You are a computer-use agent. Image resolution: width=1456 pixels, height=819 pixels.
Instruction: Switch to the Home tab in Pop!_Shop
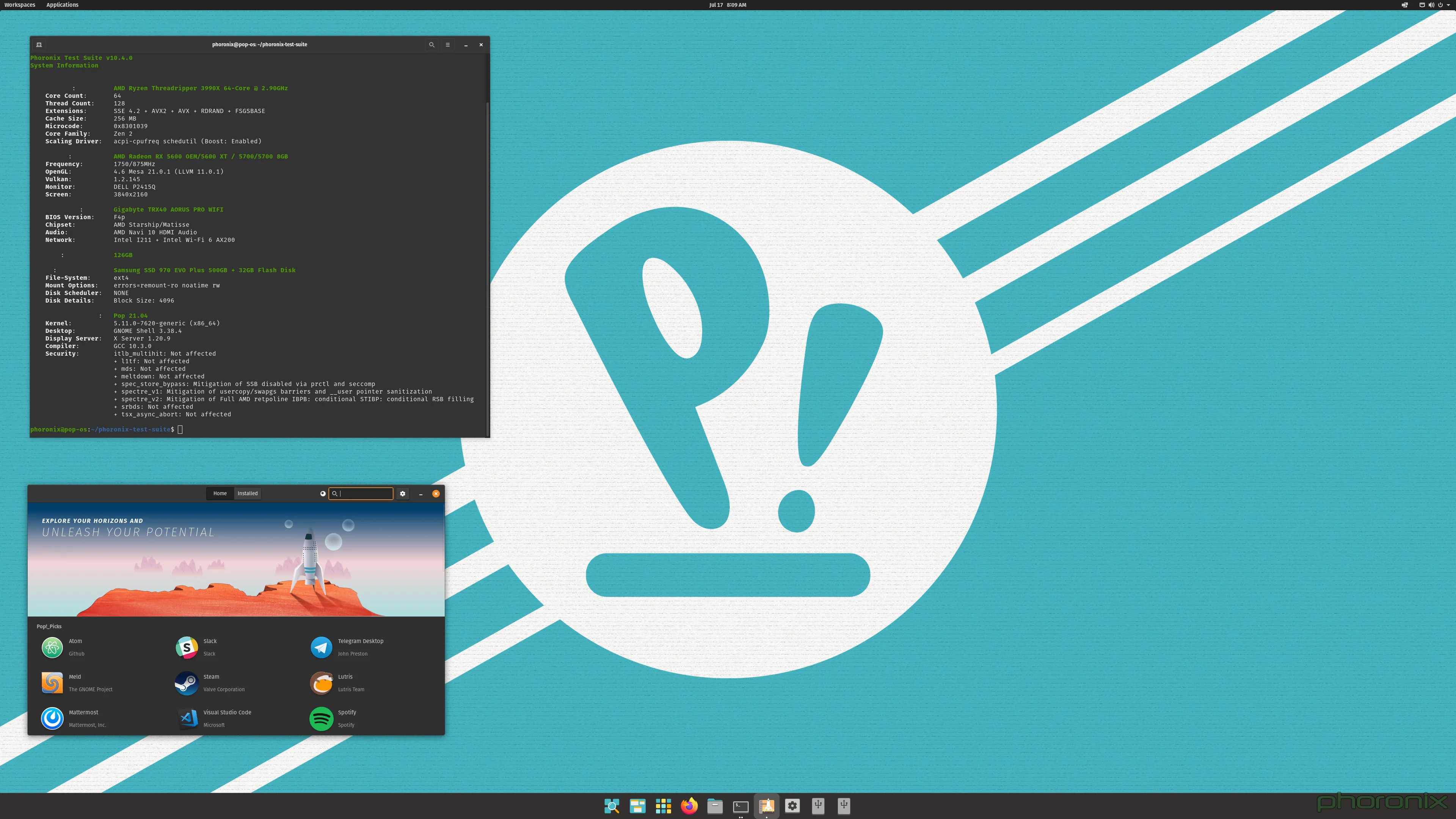tap(220, 493)
